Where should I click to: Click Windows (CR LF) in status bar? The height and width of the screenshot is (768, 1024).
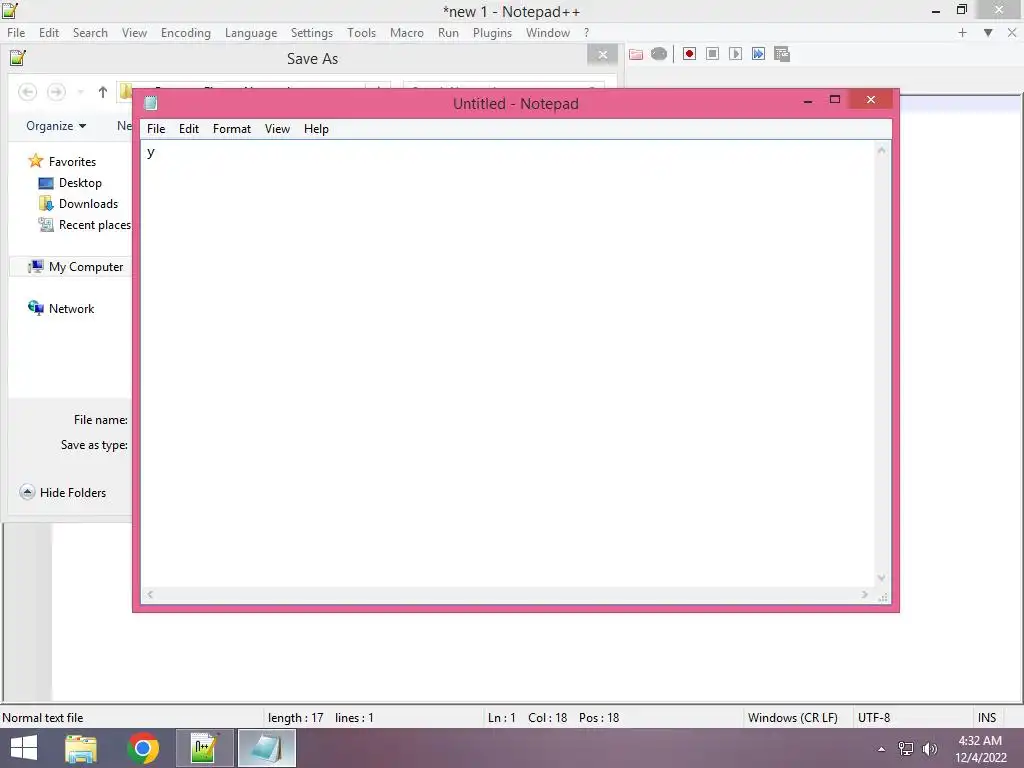792,718
